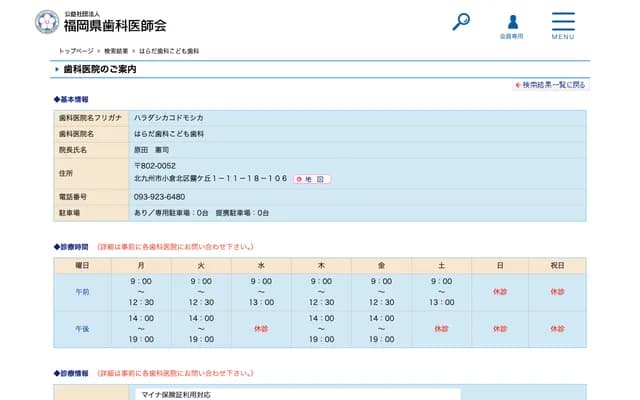Open the 会員専用 member login icon
640x400 pixels.
coord(512,25)
